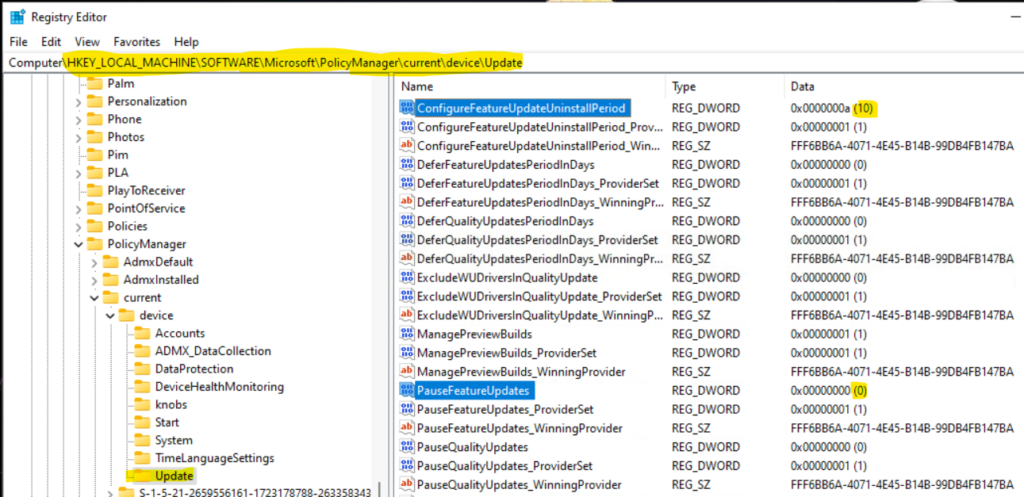The height and width of the screenshot is (497, 1024).
Task: Click the DWORD icon of PauseQualityUpdates
Action: click(x=407, y=447)
